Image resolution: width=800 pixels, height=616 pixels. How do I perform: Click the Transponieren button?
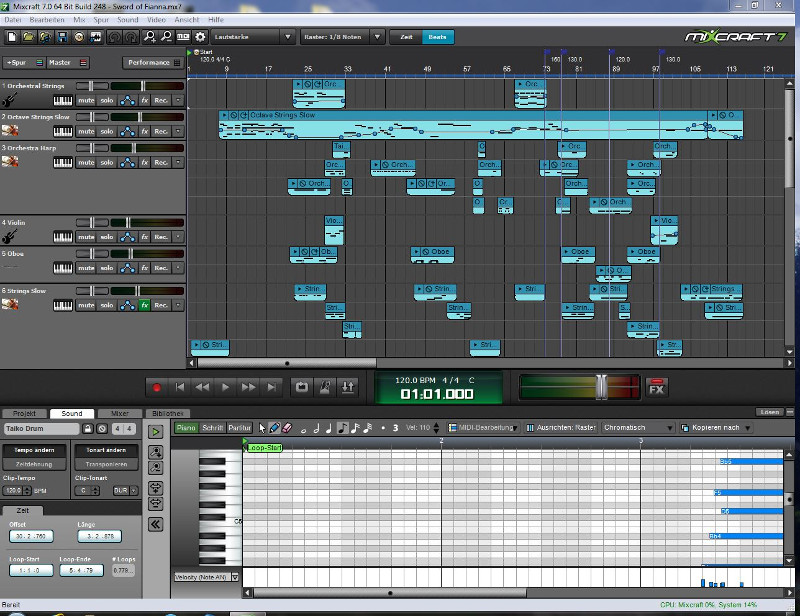click(x=106, y=464)
